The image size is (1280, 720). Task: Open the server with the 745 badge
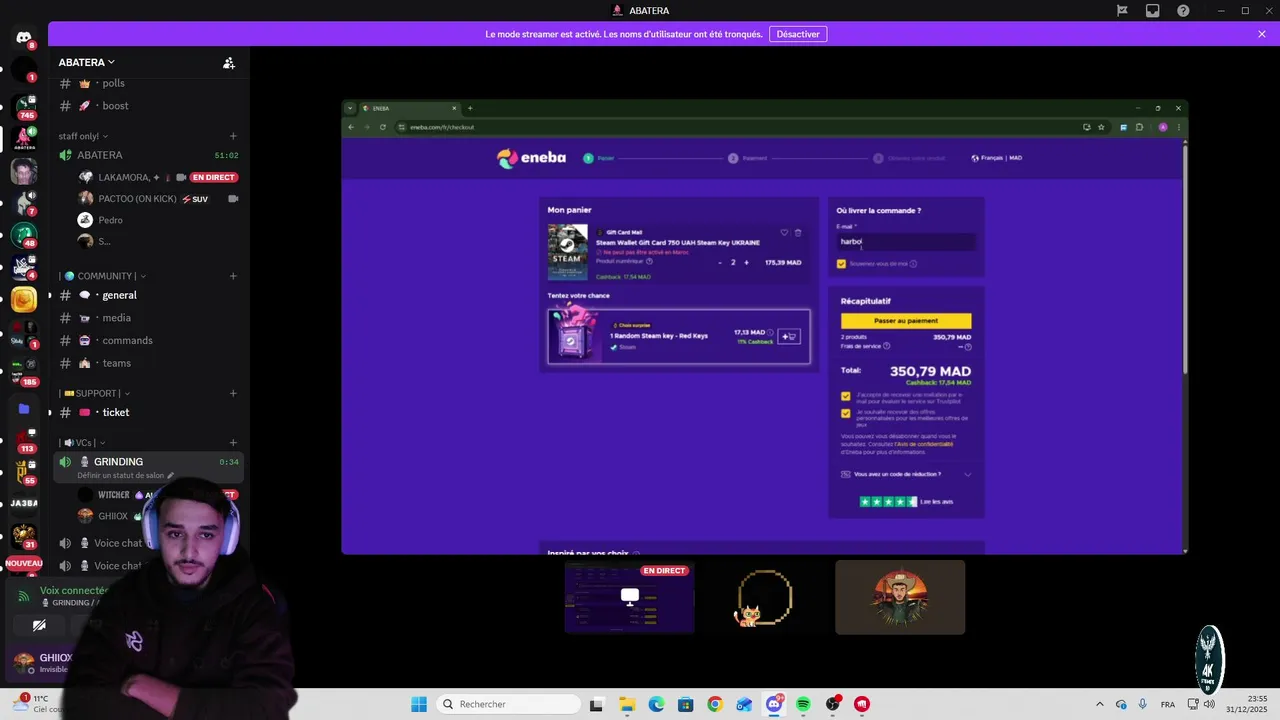pyautogui.click(x=24, y=105)
